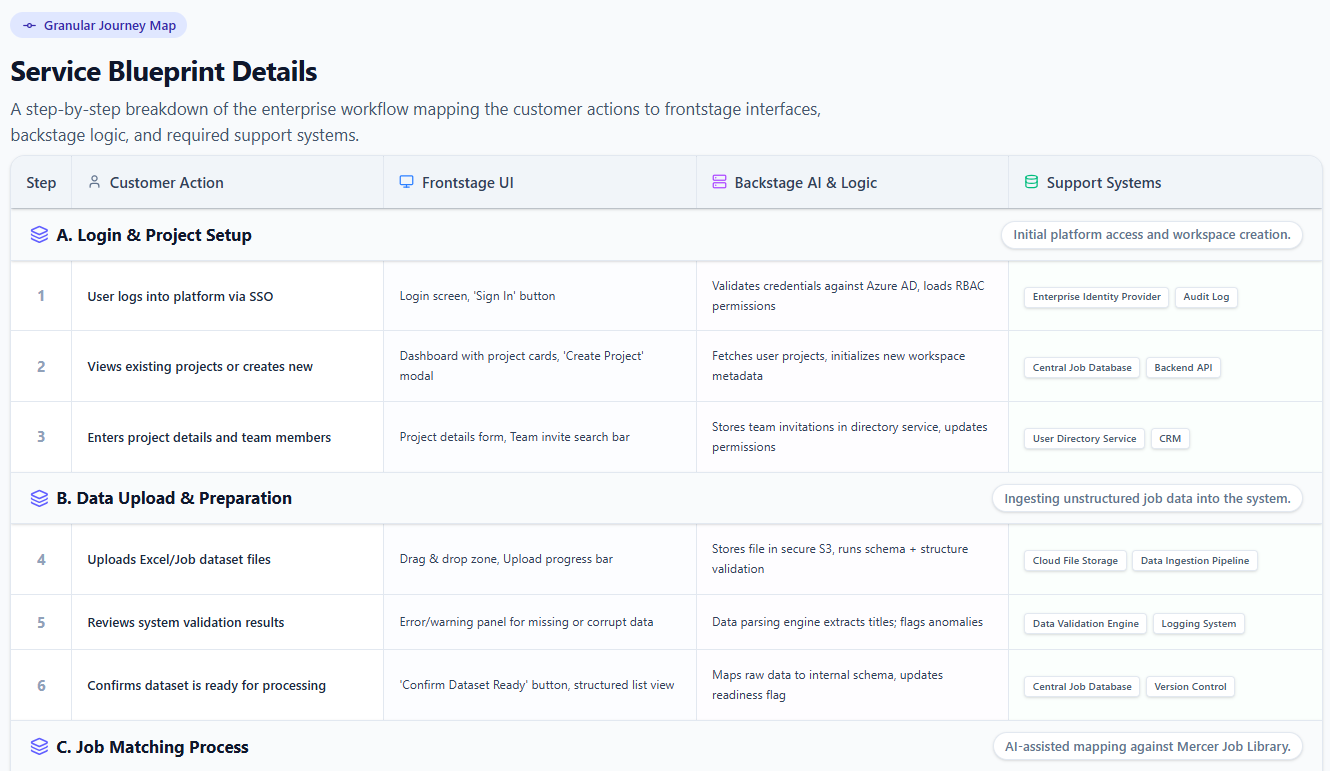Click step number 3
This screenshot has height=771, width=1330.
41,437
